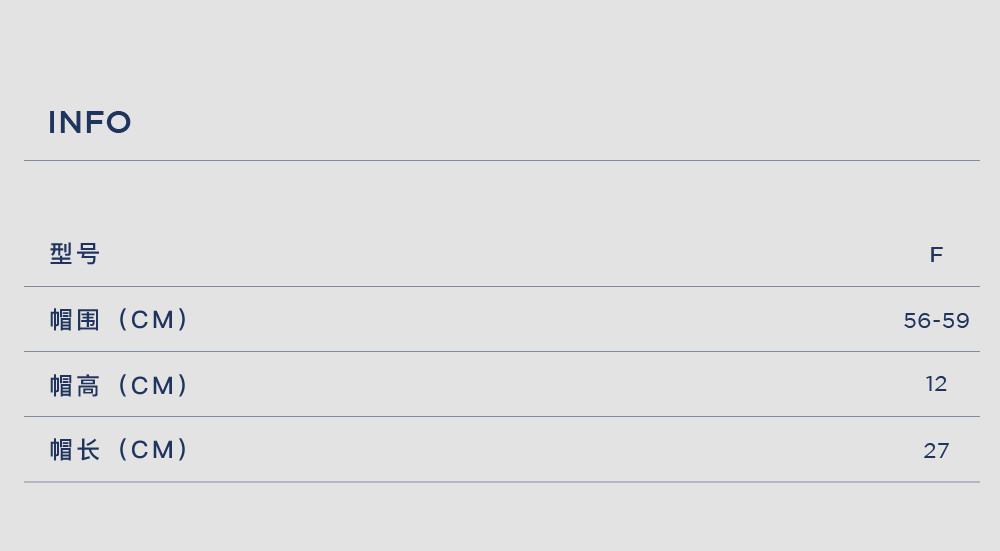
Task: Click the 帽长 characters
Action: click(x=75, y=450)
